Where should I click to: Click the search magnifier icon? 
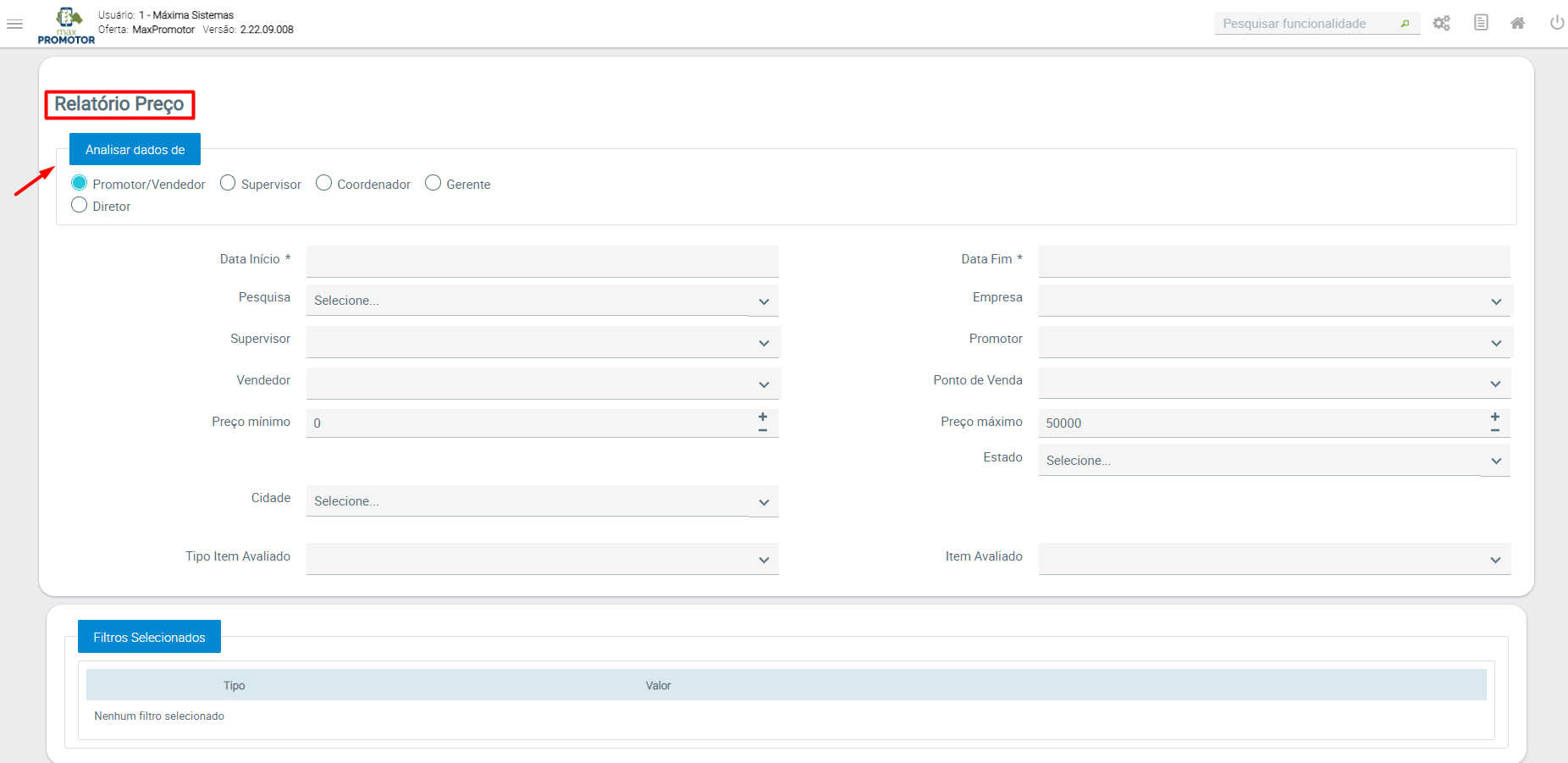pyautogui.click(x=1405, y=24)
